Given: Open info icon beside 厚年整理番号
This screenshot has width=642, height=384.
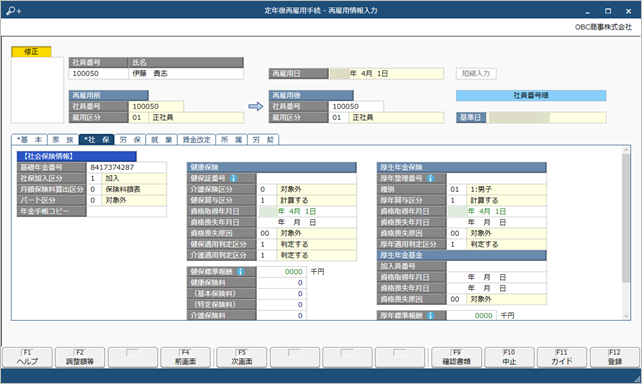Looking at the screenshot, I should (x=430, y=178).
